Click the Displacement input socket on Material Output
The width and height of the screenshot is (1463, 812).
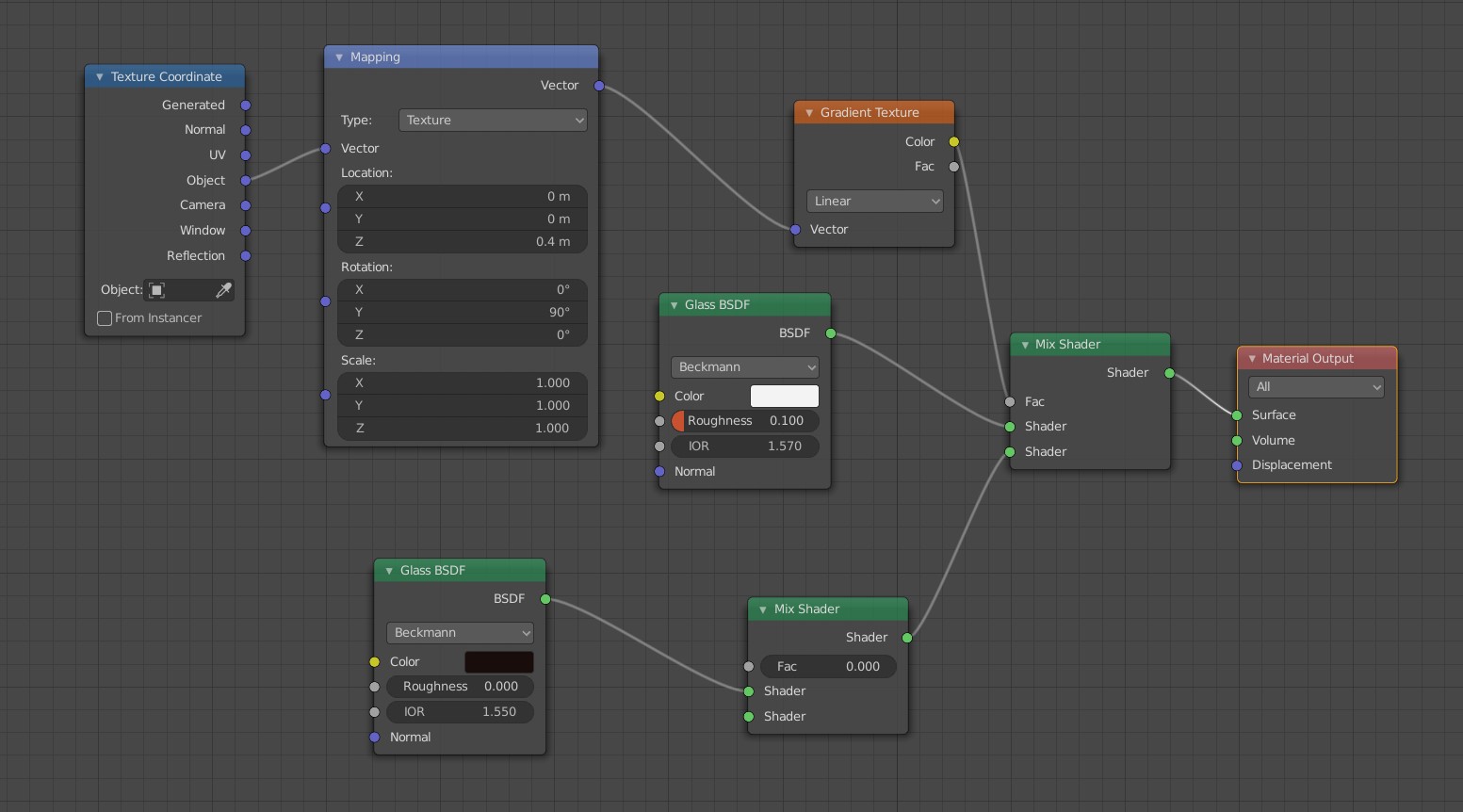[x=1237, y=465]
